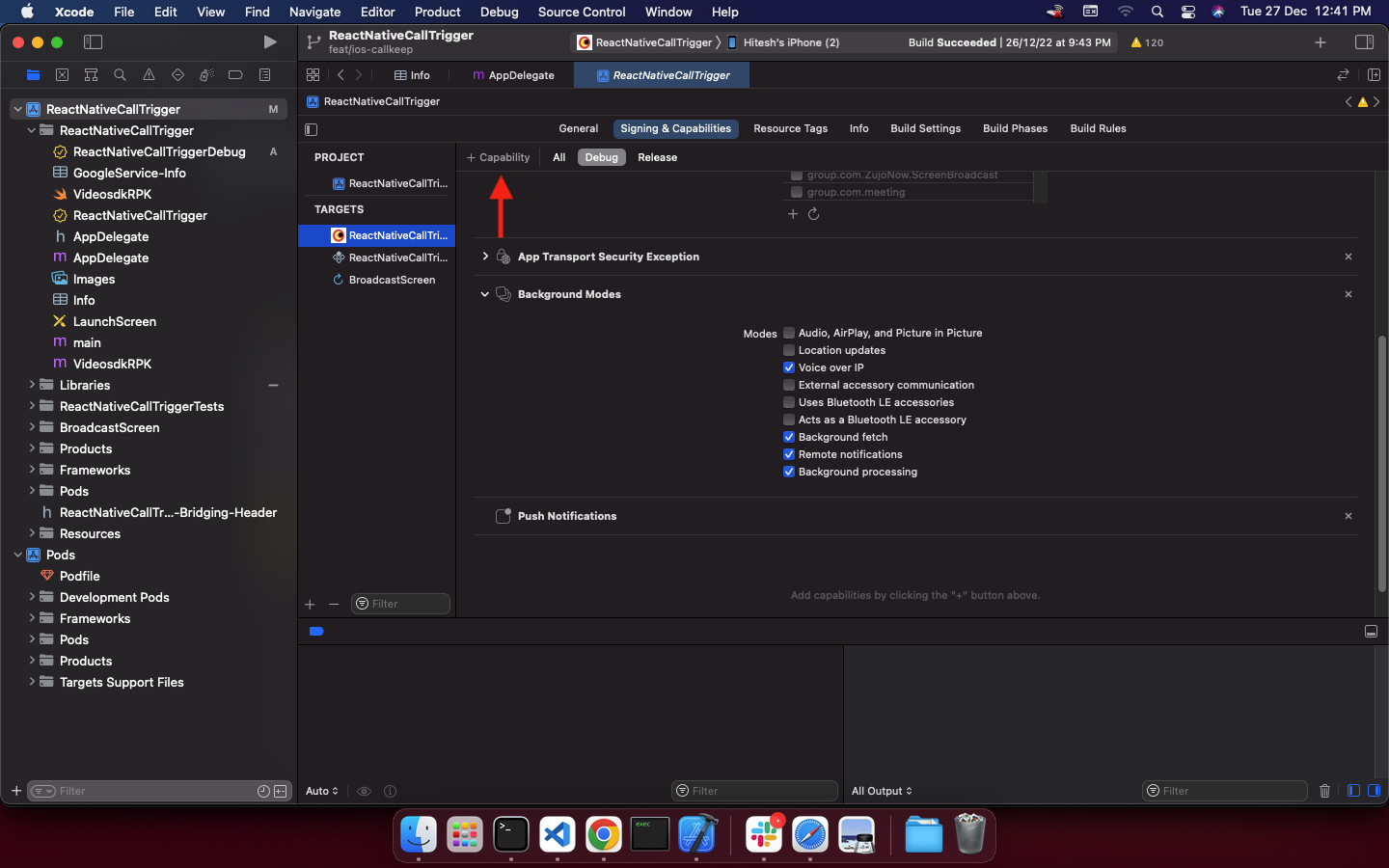Open the Report navigator icon
Screen dimensions: 1389x868
[264, 74]
